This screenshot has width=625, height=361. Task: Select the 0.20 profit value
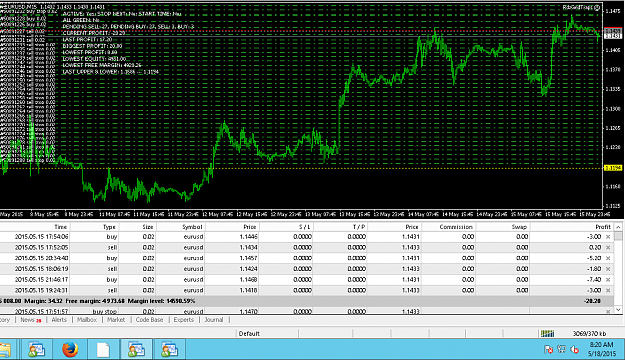pyautogui.click(x=595, y=247)
